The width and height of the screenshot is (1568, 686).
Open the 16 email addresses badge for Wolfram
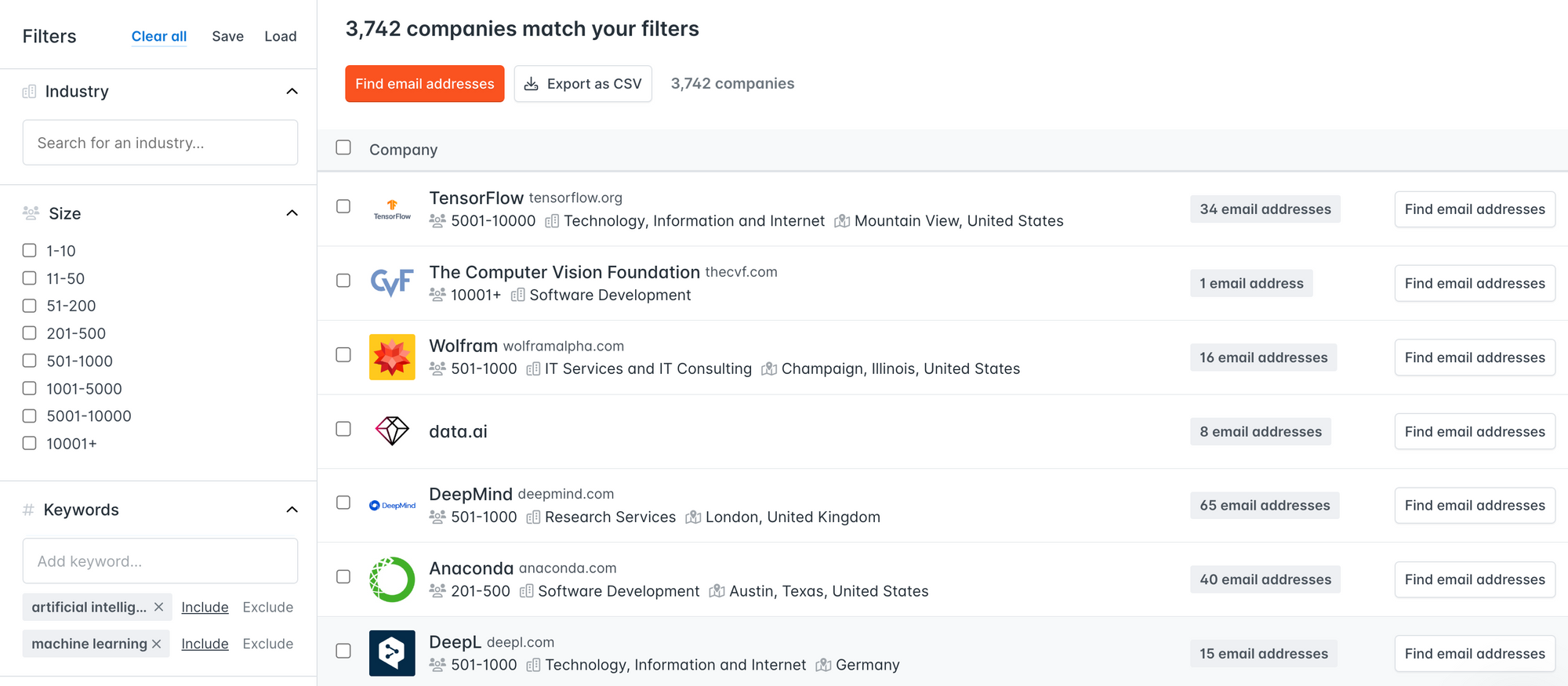[x=1264, y=358]
